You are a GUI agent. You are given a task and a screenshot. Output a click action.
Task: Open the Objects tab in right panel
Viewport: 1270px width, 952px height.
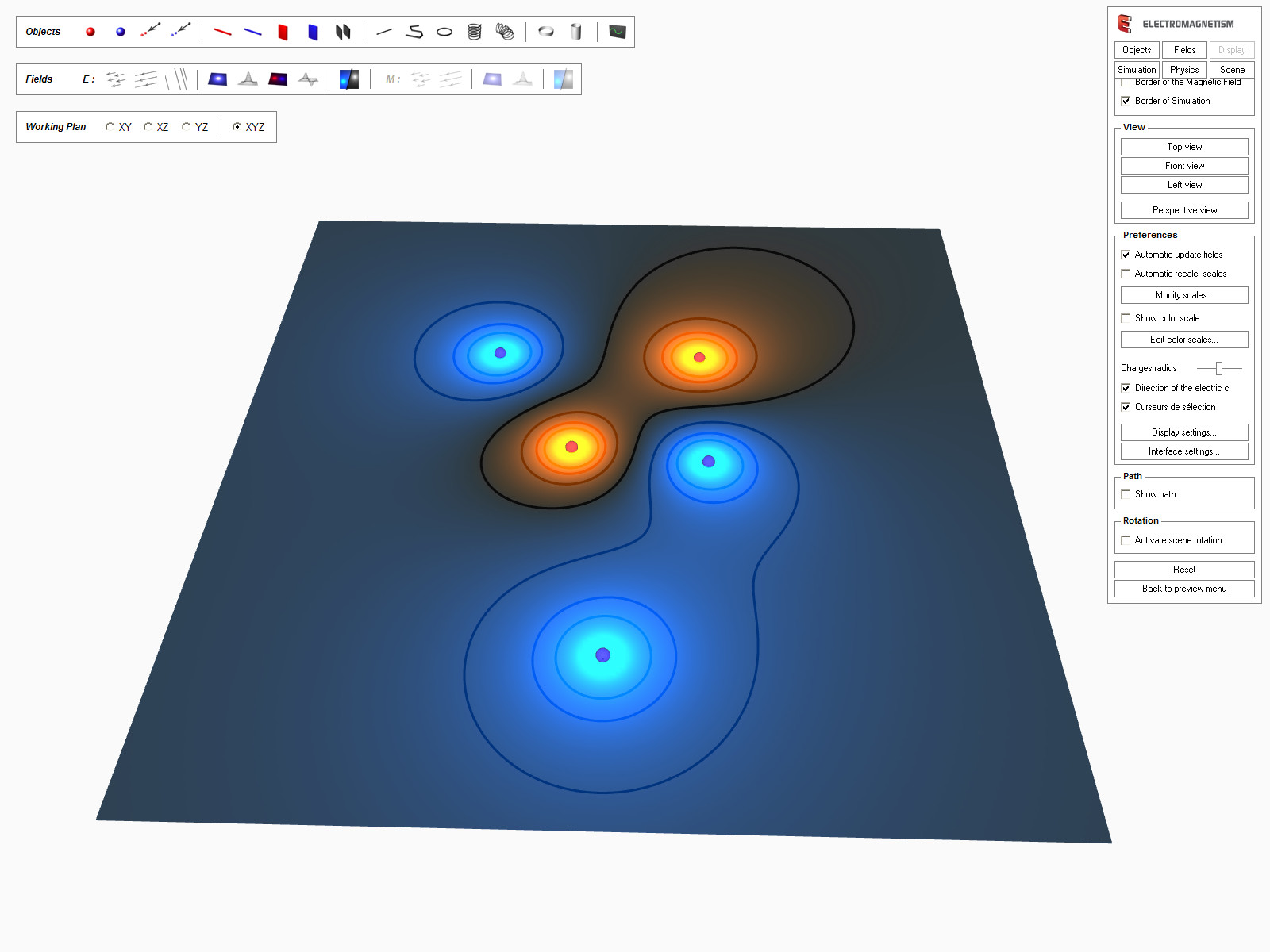coord(1136,49)
